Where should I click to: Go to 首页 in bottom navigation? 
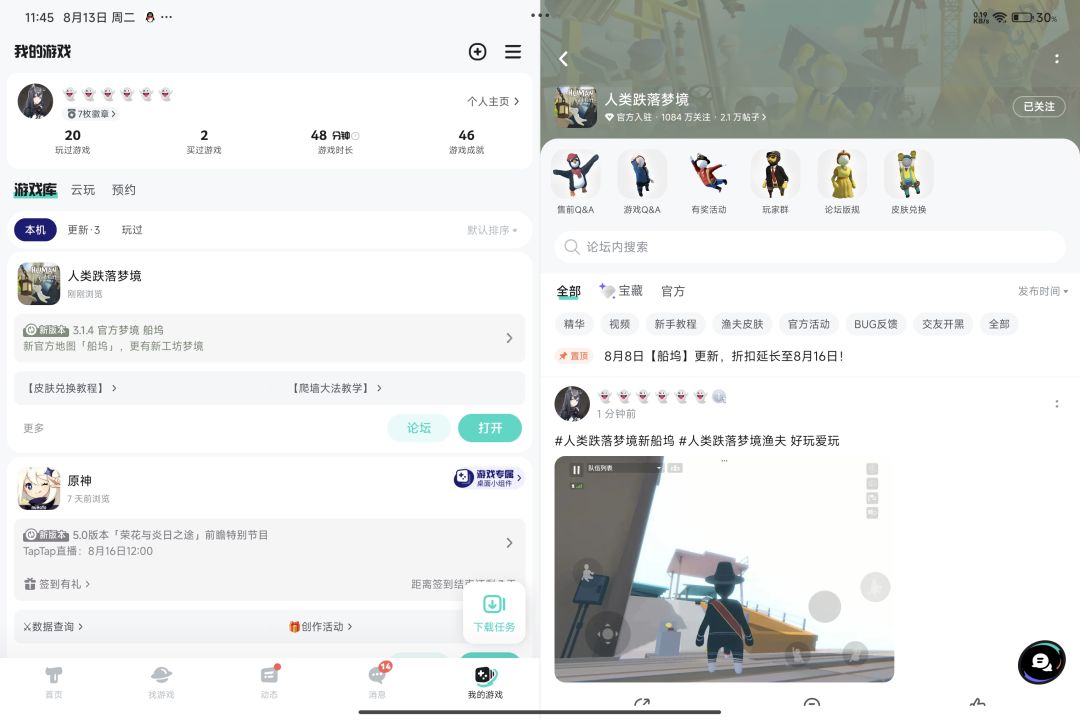tap(54, 682)
